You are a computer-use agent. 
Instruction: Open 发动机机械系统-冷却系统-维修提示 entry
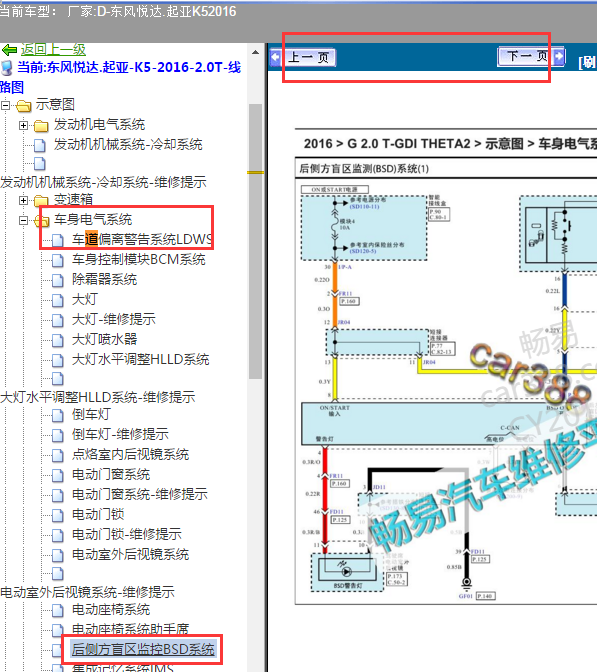[x=103, y=182]
